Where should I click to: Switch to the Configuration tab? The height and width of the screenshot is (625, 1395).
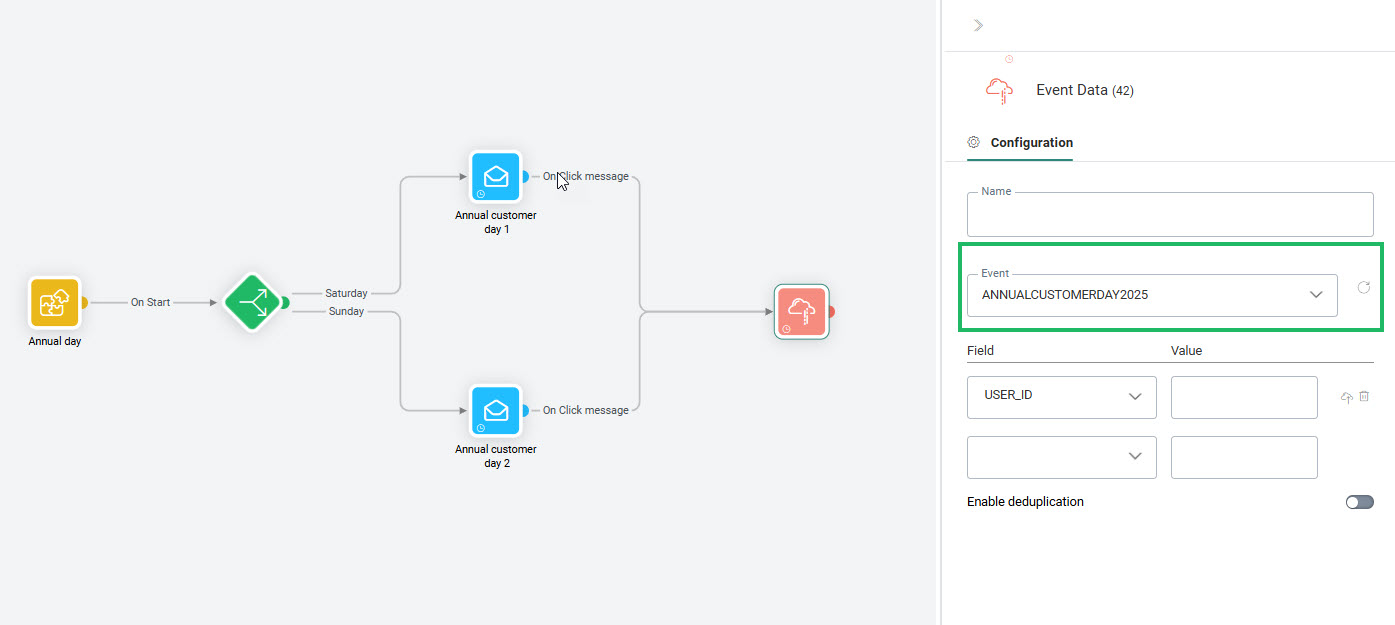click(x=1031, y=143)
